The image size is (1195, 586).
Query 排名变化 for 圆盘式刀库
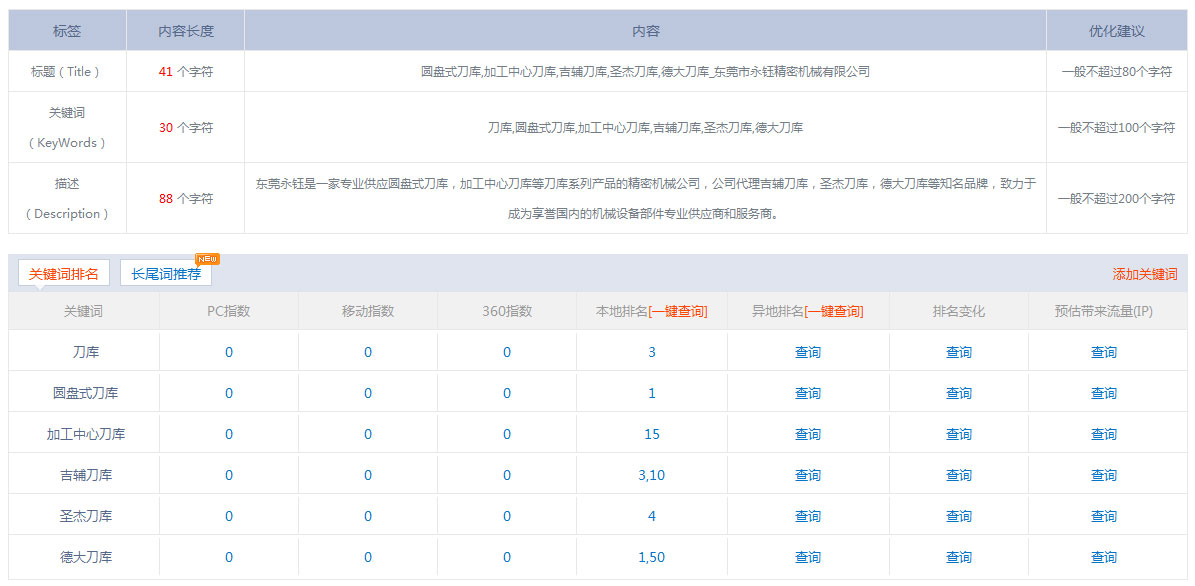coord(959,393)
